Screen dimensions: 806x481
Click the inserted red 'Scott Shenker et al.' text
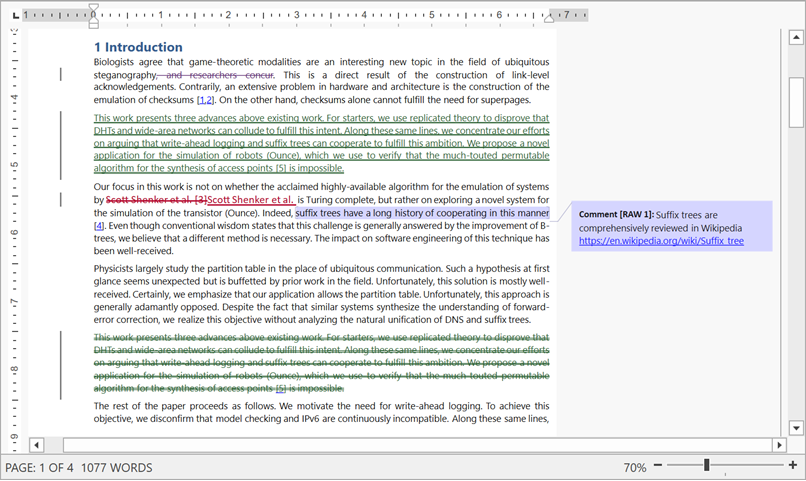click(x=250, y=200)
